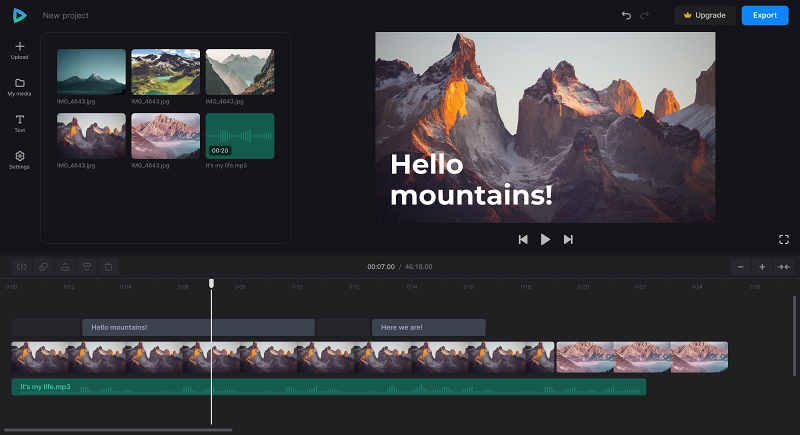Select the misty valley thumbnail
800x435 pixels.
[240, 72]
